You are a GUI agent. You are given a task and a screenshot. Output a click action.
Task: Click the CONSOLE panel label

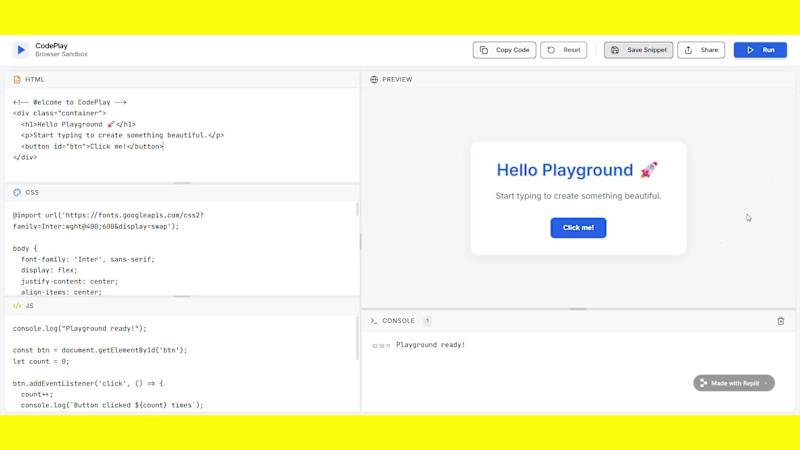(398, 321)
